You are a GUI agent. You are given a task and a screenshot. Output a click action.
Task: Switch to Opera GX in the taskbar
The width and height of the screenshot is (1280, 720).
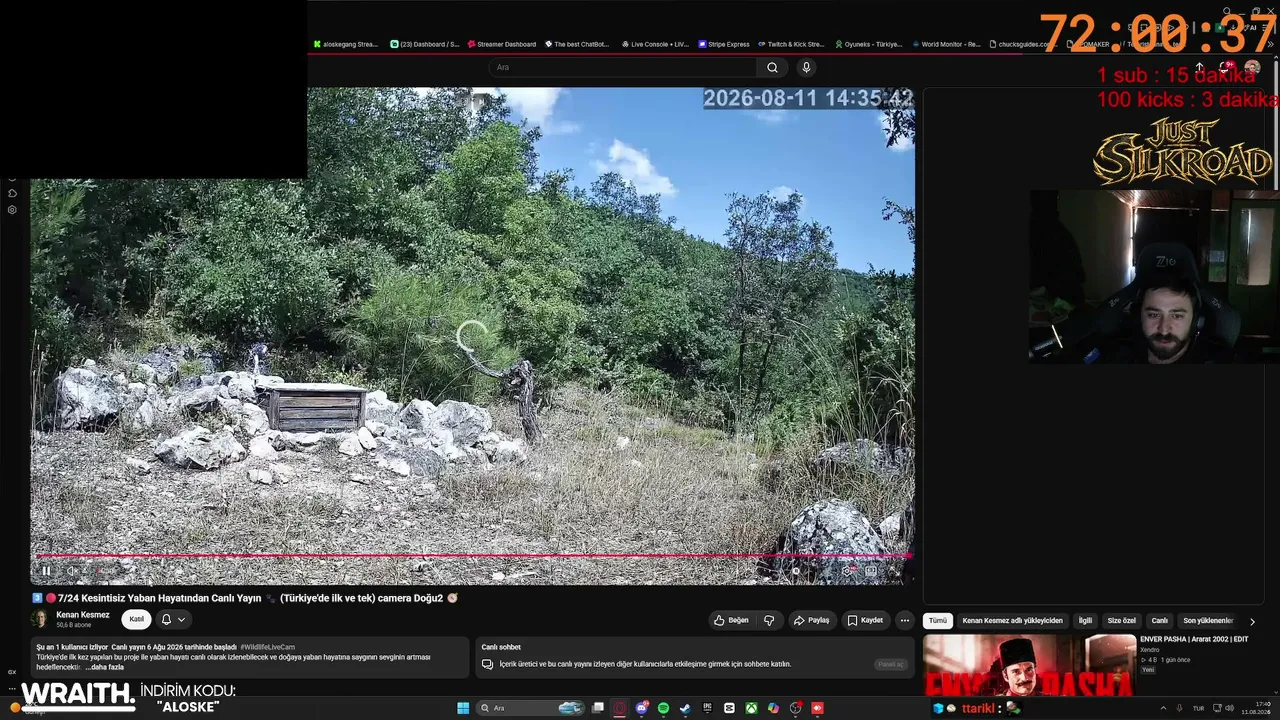point(620,708)
